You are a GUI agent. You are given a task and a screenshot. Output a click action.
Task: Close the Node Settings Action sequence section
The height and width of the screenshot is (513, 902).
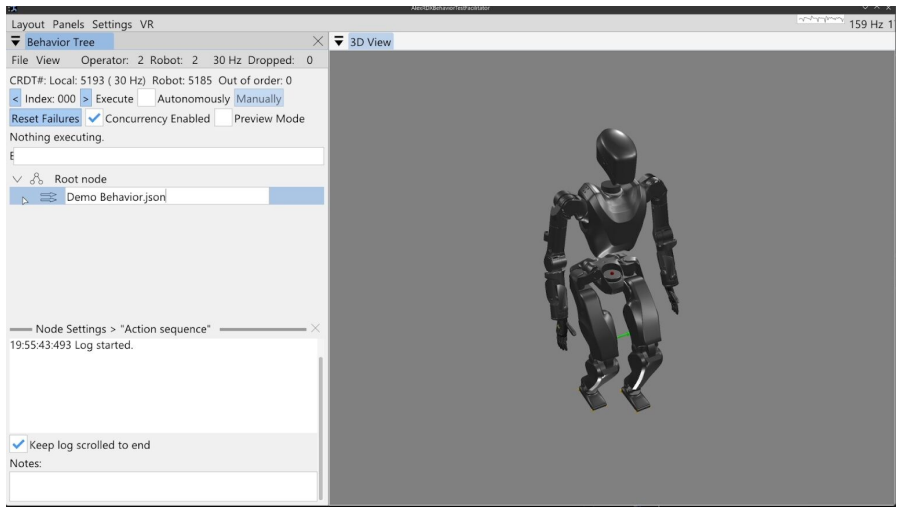tap(315, 328)
